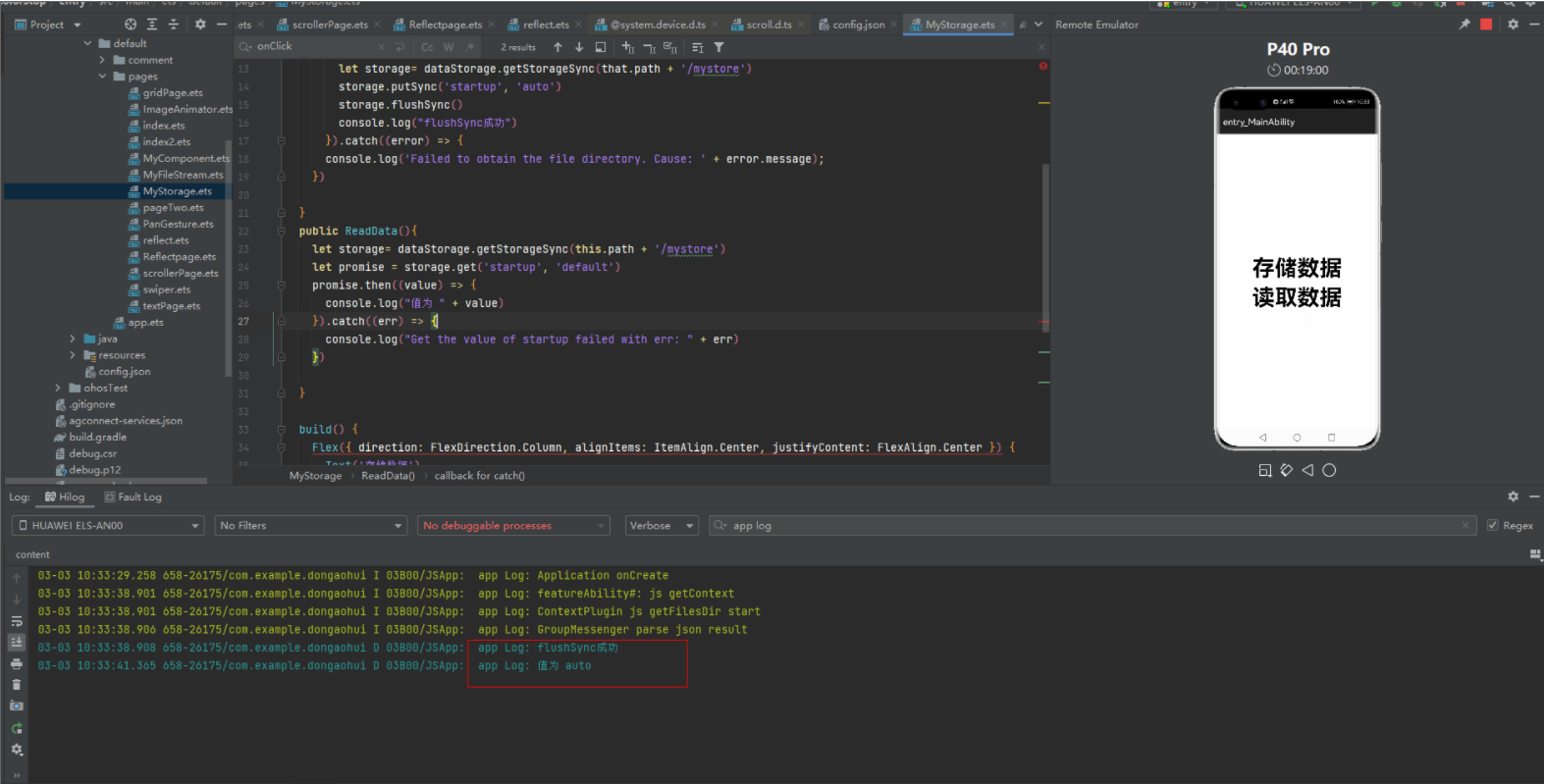Stop the Remote Emulator with red square

click(x=1486, y=25)
